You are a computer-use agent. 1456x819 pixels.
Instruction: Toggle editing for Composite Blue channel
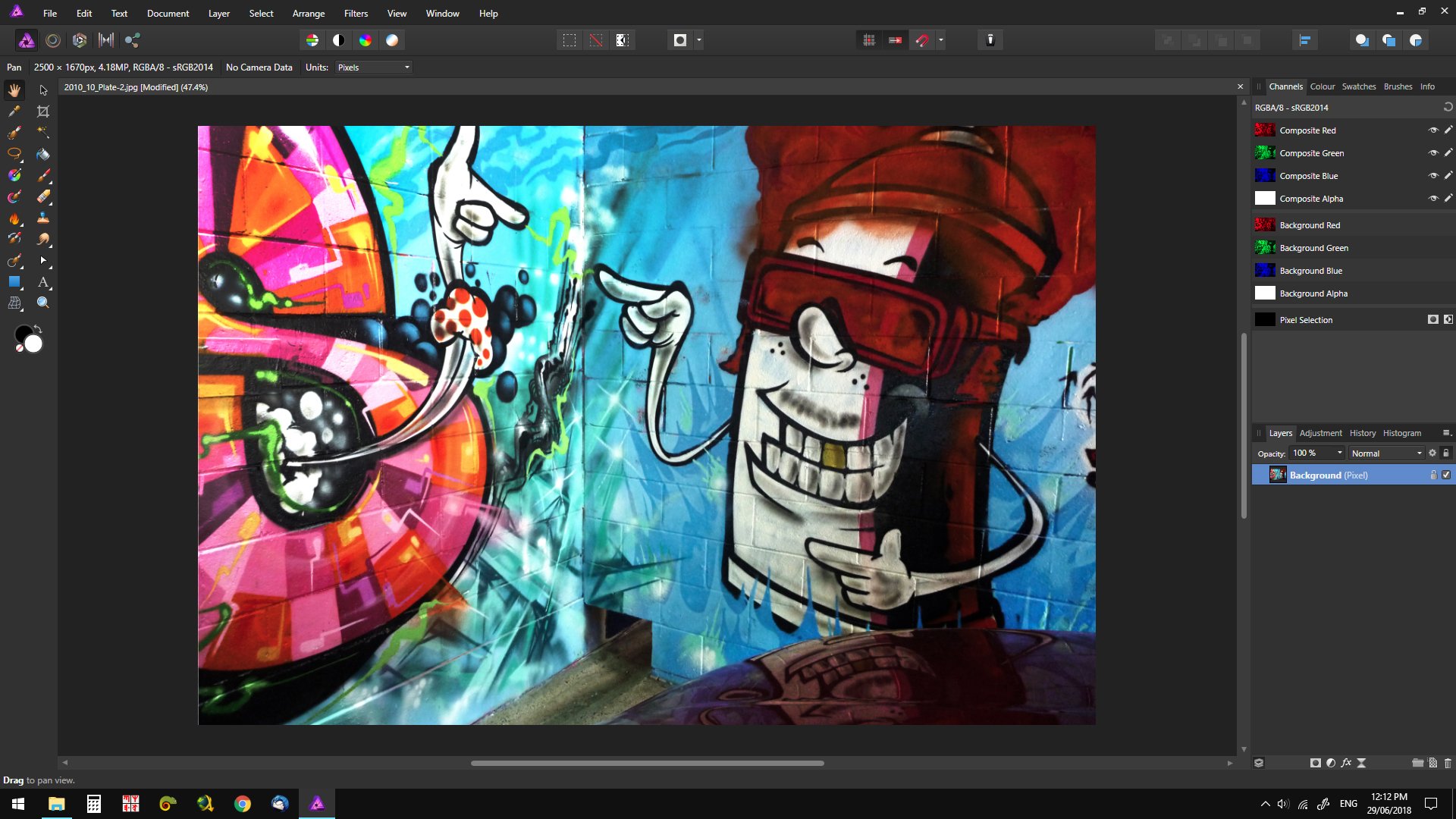click(1448, 176)
